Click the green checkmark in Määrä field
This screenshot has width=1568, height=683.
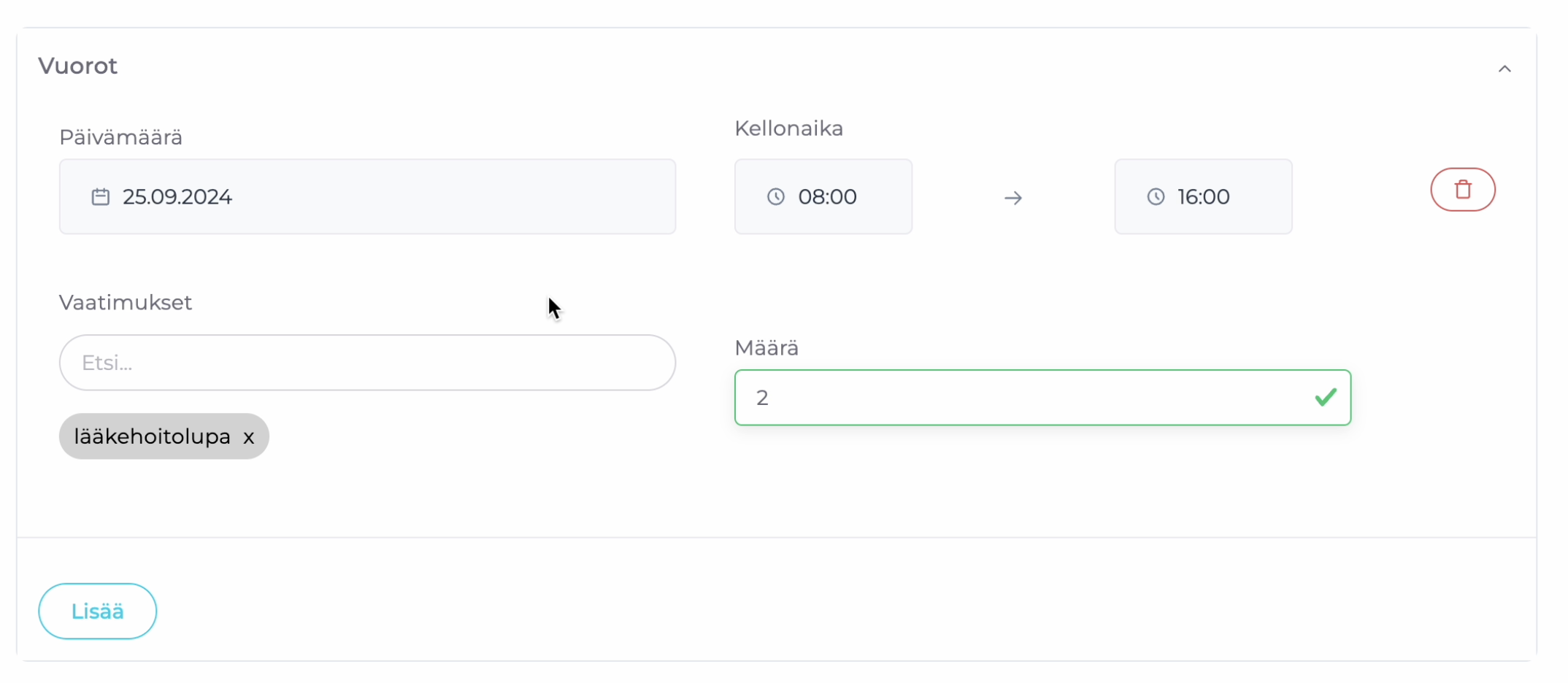[1325, 398]
